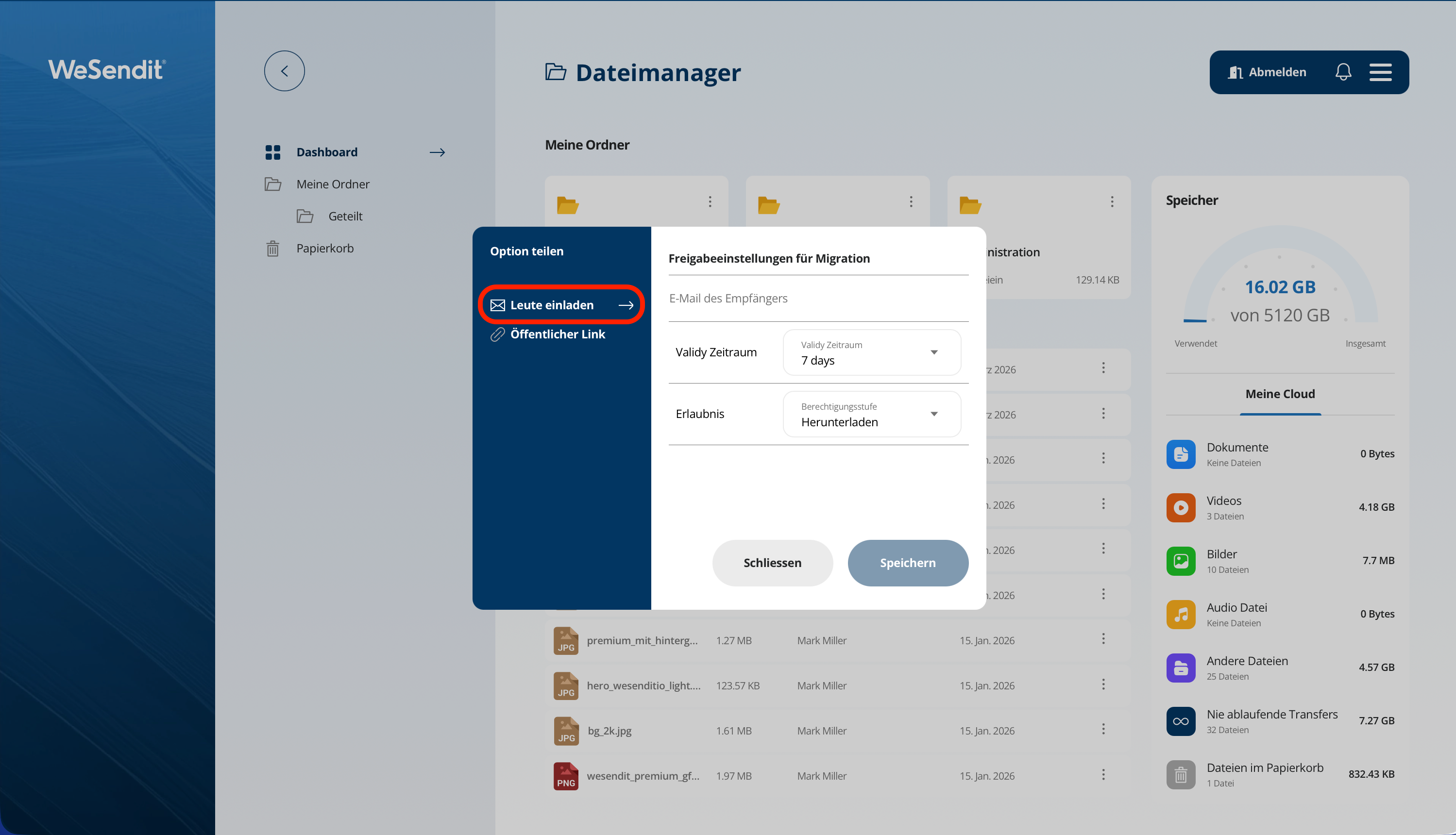Screen dimensions: 1456x835
Task: Open three-dot menu of first folder card
Action: 710,202
